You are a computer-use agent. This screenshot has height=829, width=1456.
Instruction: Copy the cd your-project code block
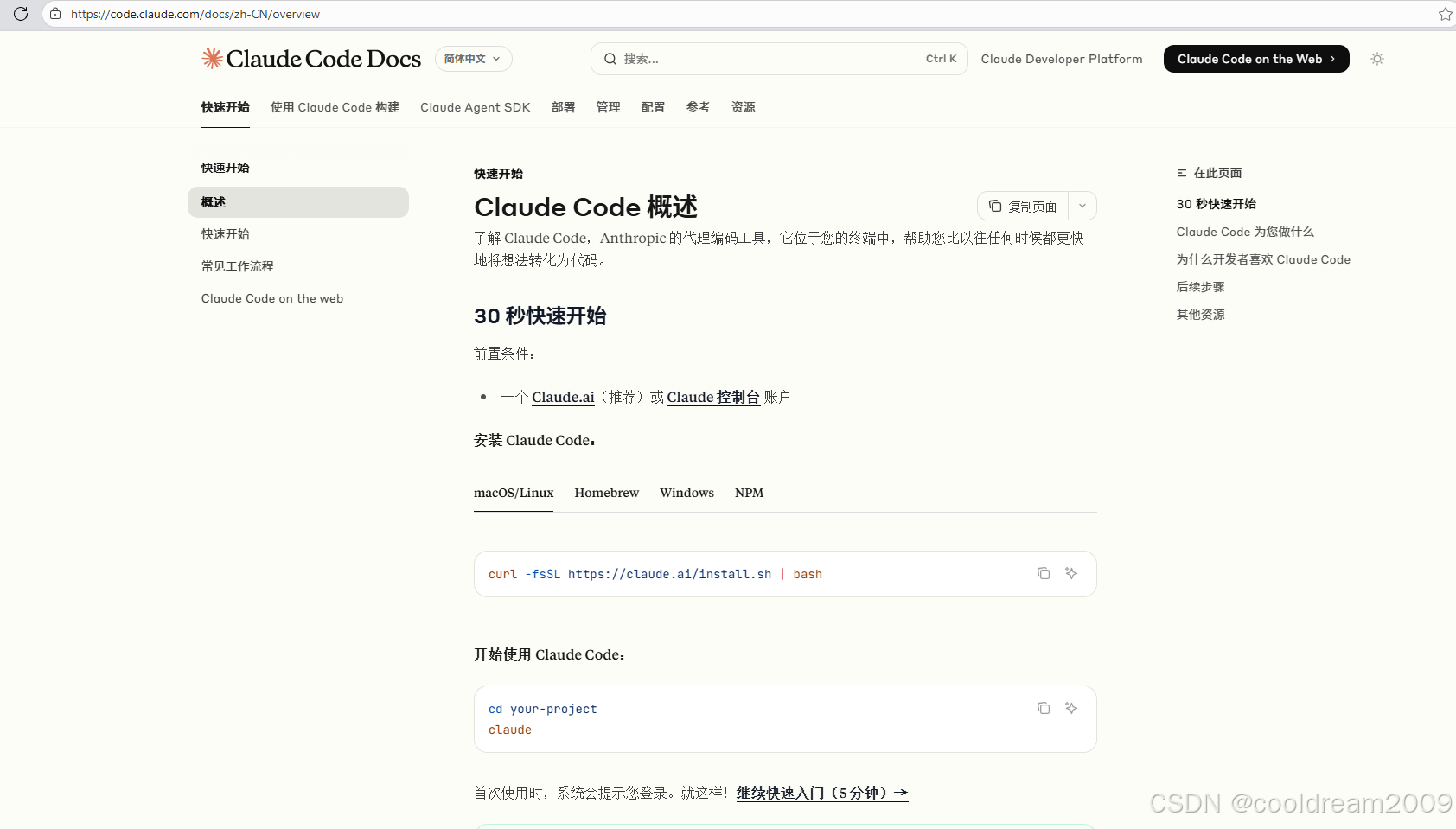(1044, 708)
